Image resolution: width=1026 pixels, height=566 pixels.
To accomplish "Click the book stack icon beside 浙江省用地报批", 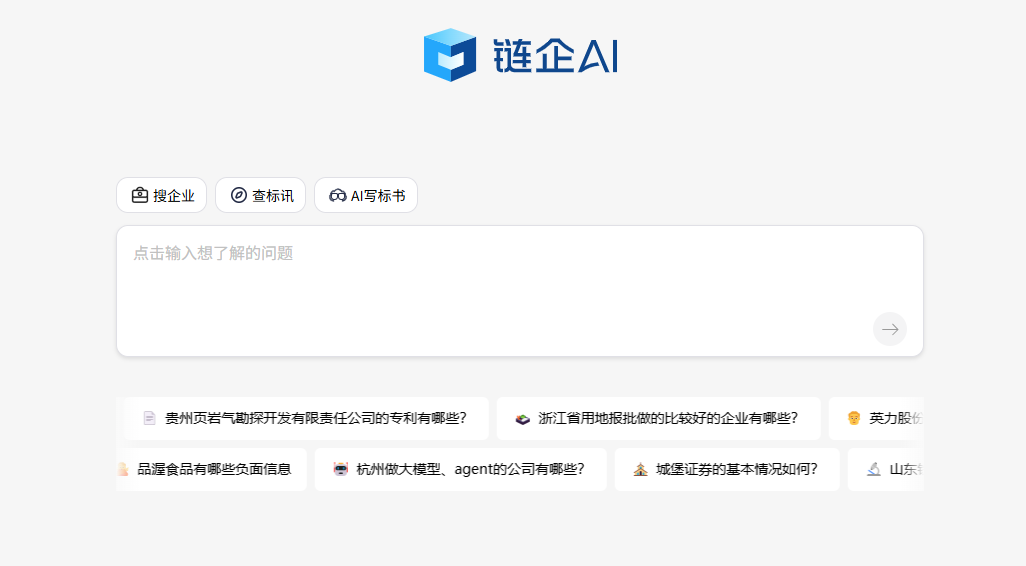I will 522,419.
